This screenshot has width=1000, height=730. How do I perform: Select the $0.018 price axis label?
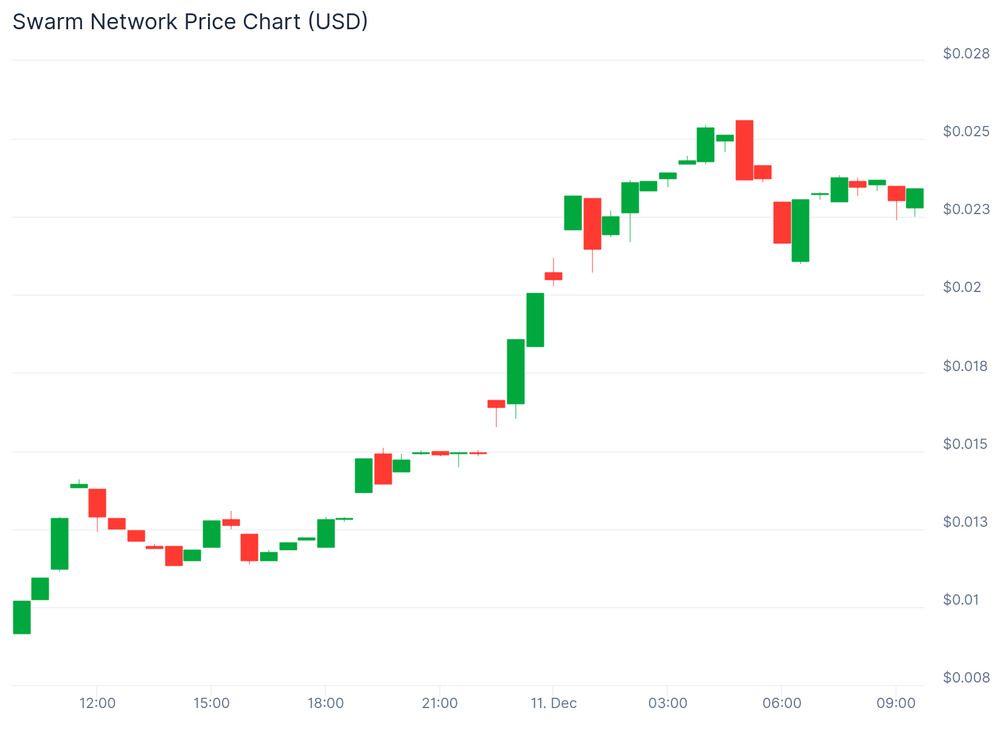pyautogui.click(x=966, y=366)
